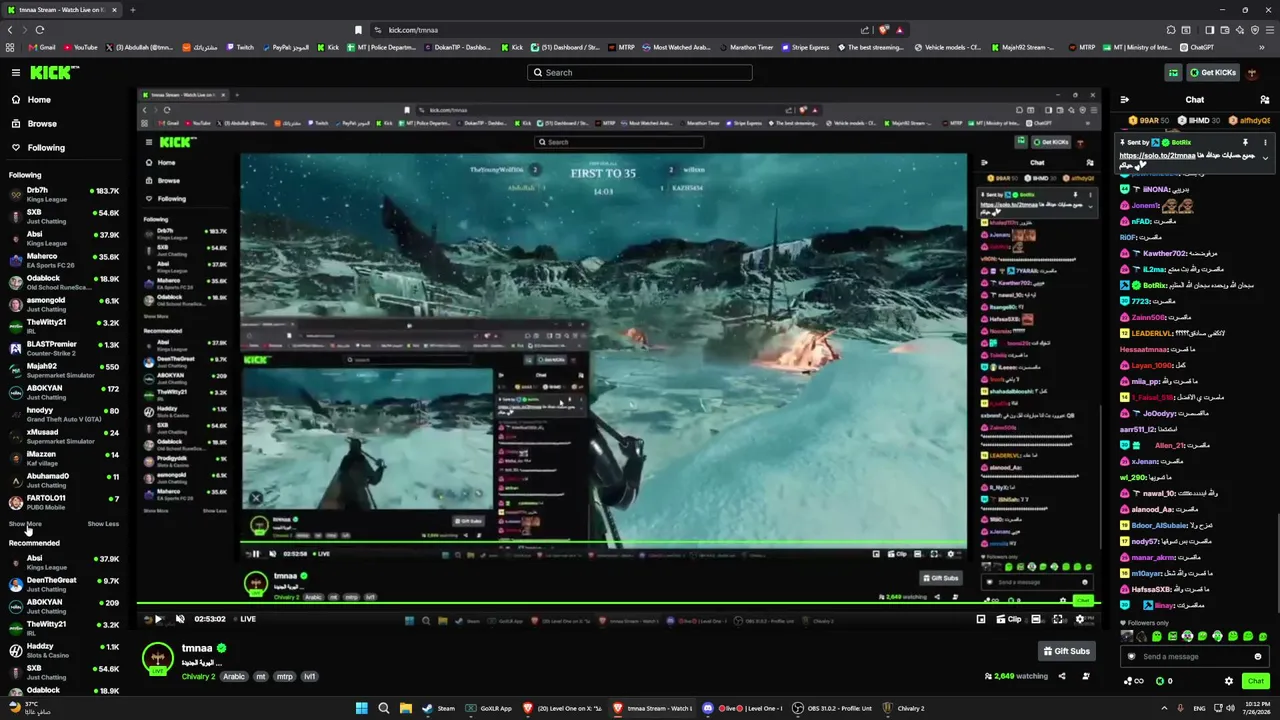1280x720 pixels.
Task: Open the chat users list icon
Action: click(1265, 100)
